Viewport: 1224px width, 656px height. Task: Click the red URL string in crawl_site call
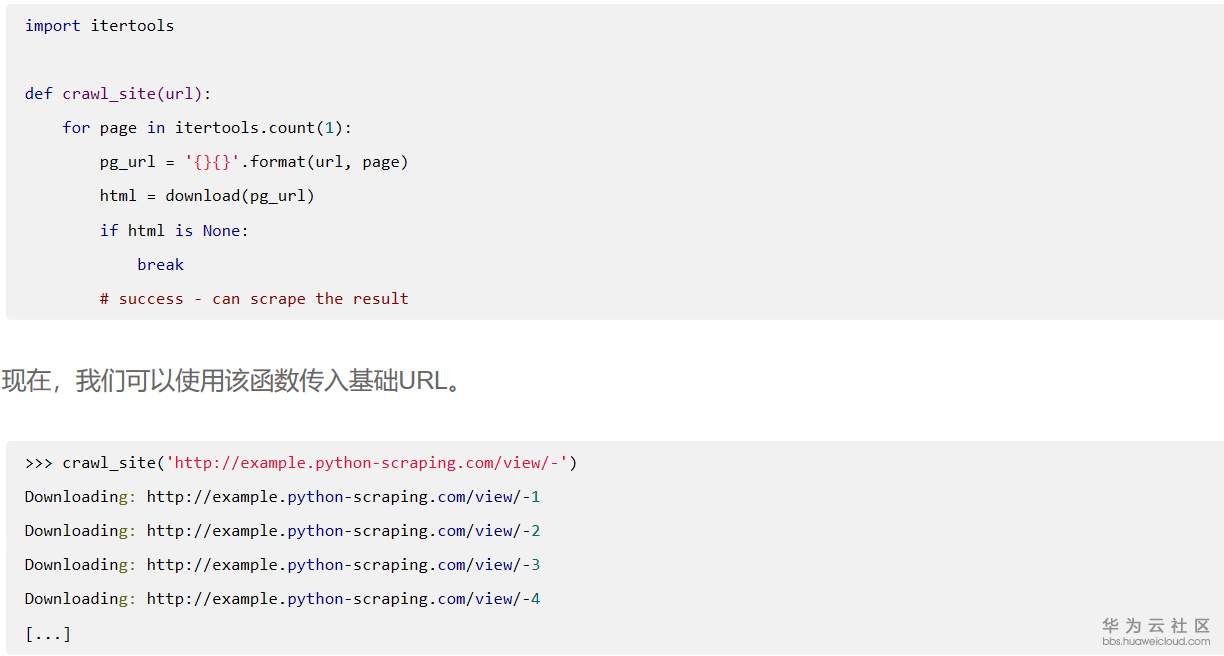click(x=366, y=463)
